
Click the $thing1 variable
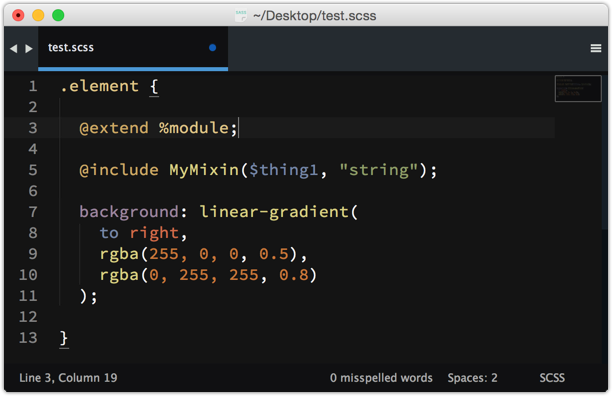coord(284,170)
